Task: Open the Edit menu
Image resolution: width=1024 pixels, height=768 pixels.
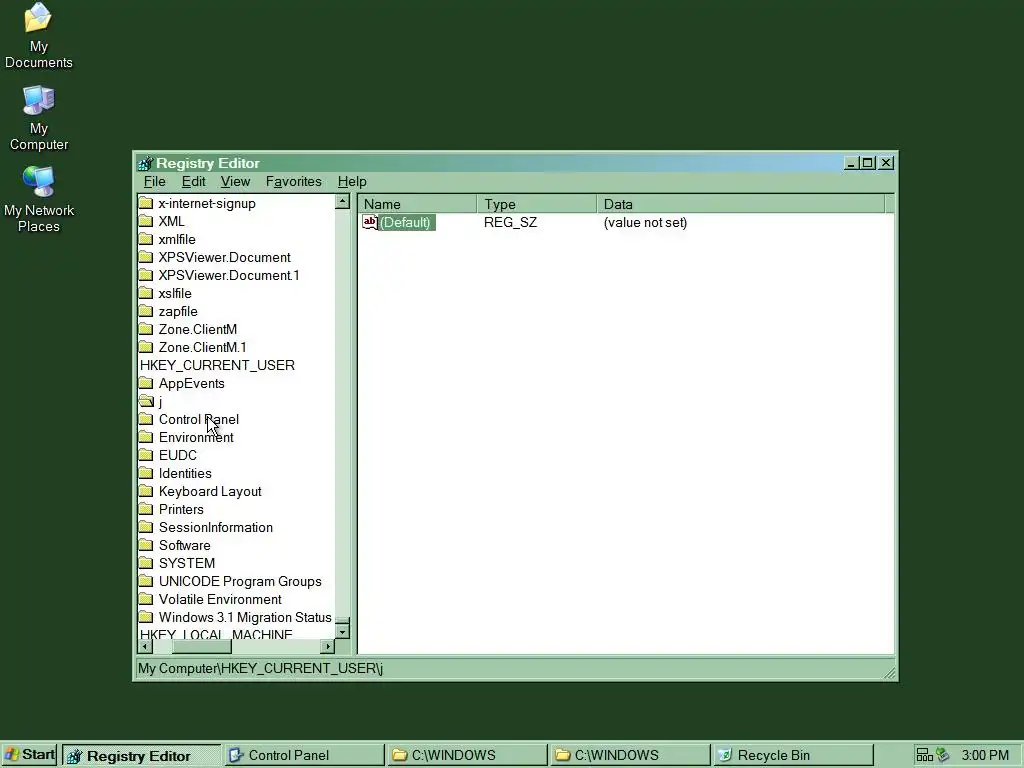Action: pyautogui.click(x=193, y=182)
